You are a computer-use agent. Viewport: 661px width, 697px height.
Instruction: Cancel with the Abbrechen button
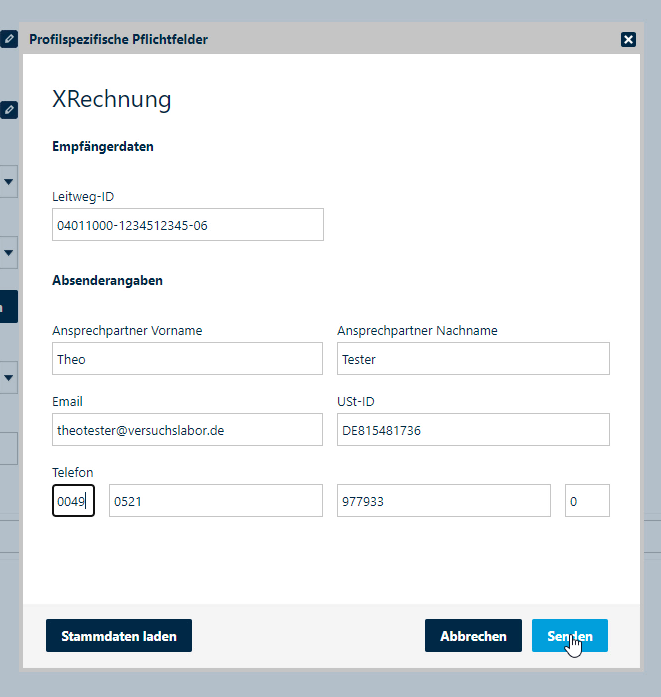pos(473,636)
